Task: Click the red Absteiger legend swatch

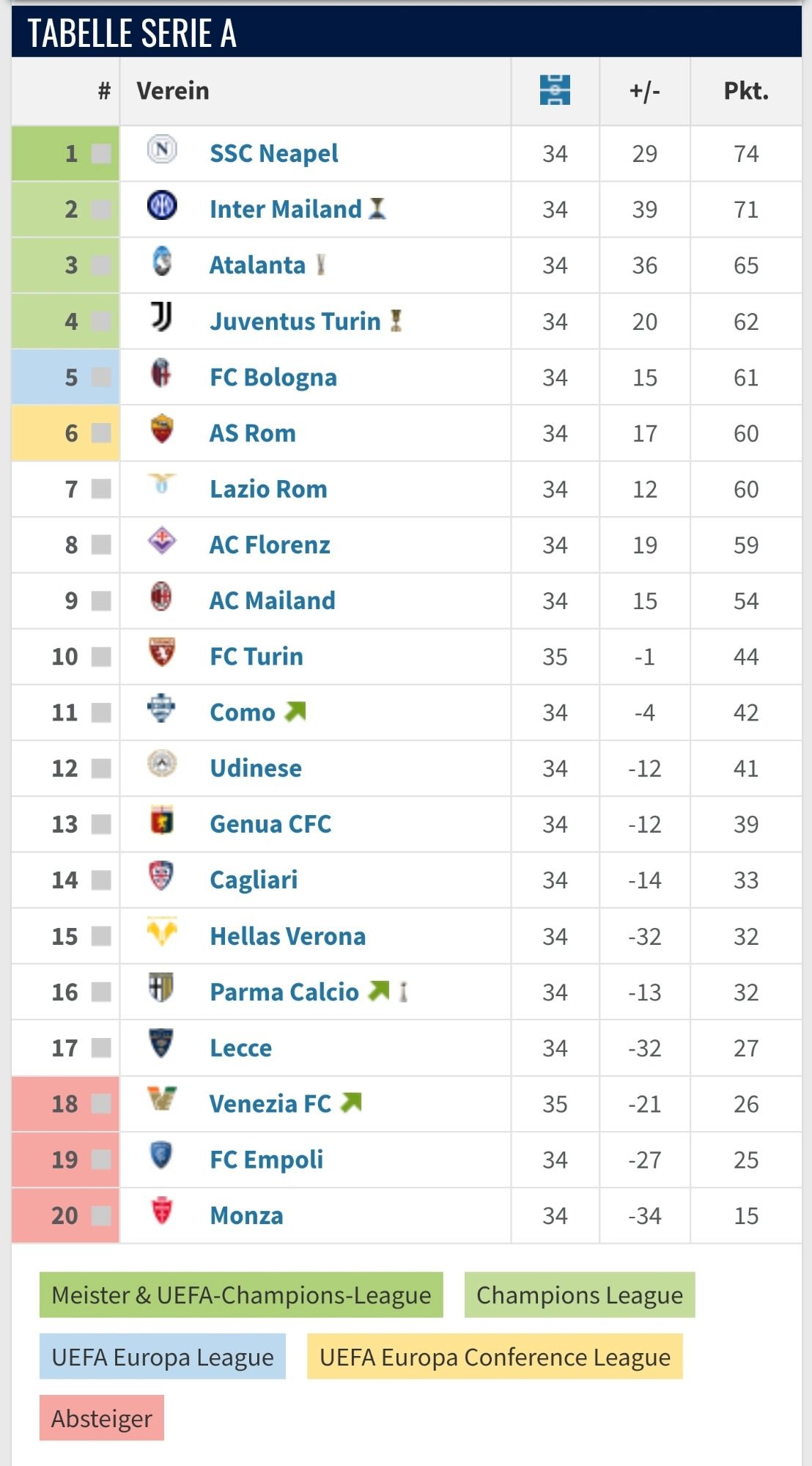Action: 102,1418
